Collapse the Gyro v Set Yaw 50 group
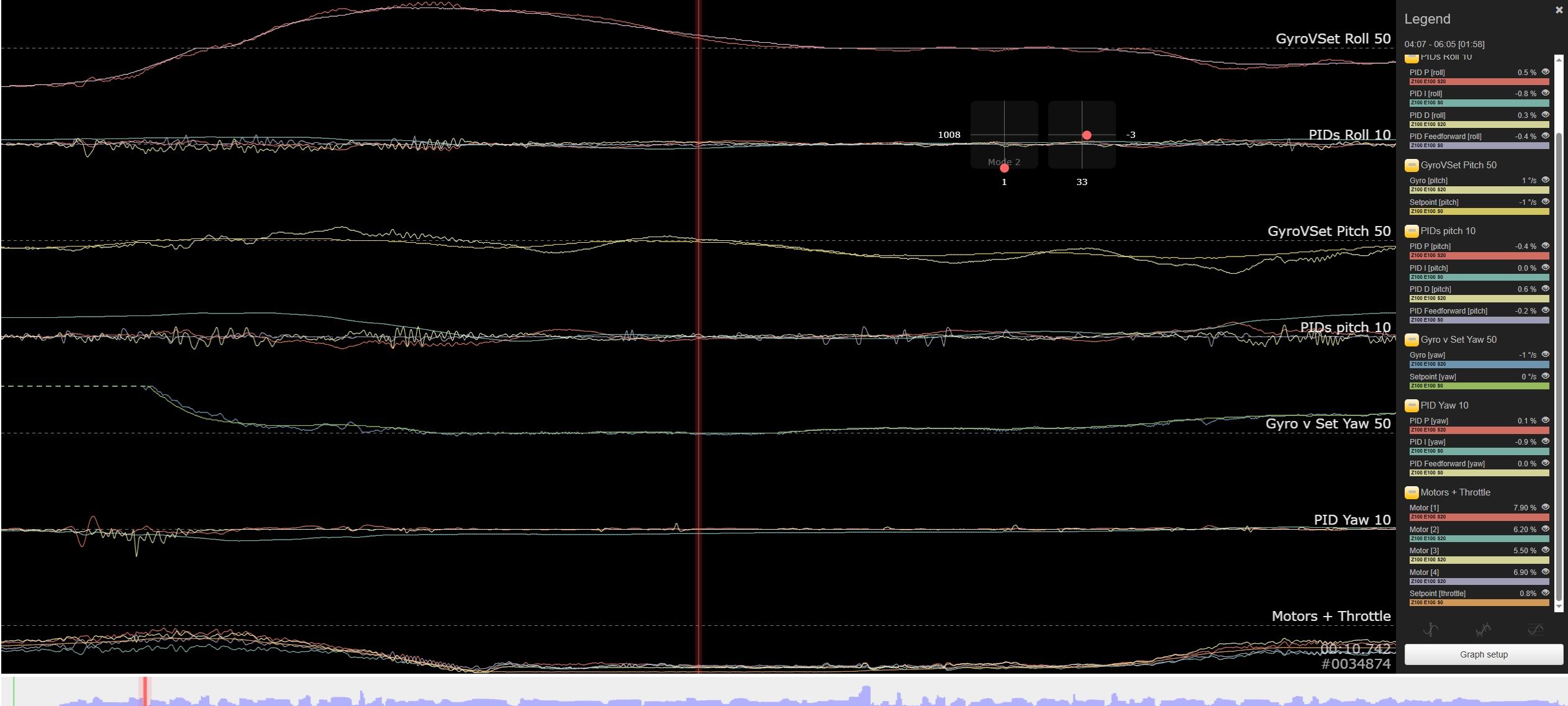Screen dimensions: 1568x706 [1412, 340]
